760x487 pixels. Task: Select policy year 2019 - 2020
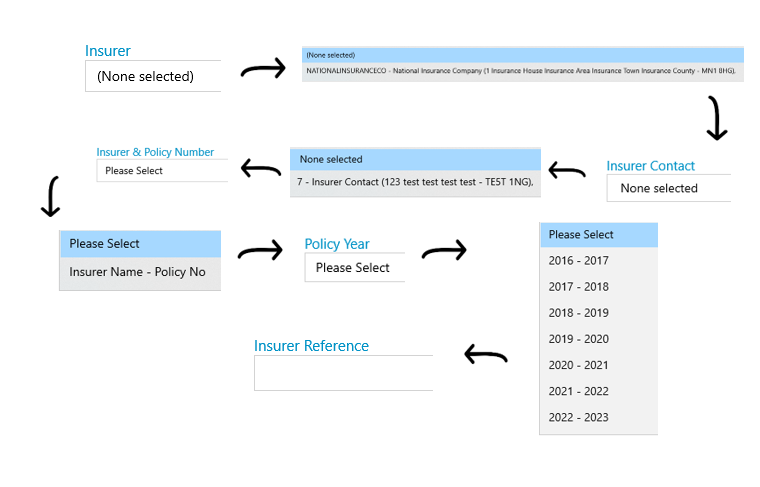click(599, 339)
